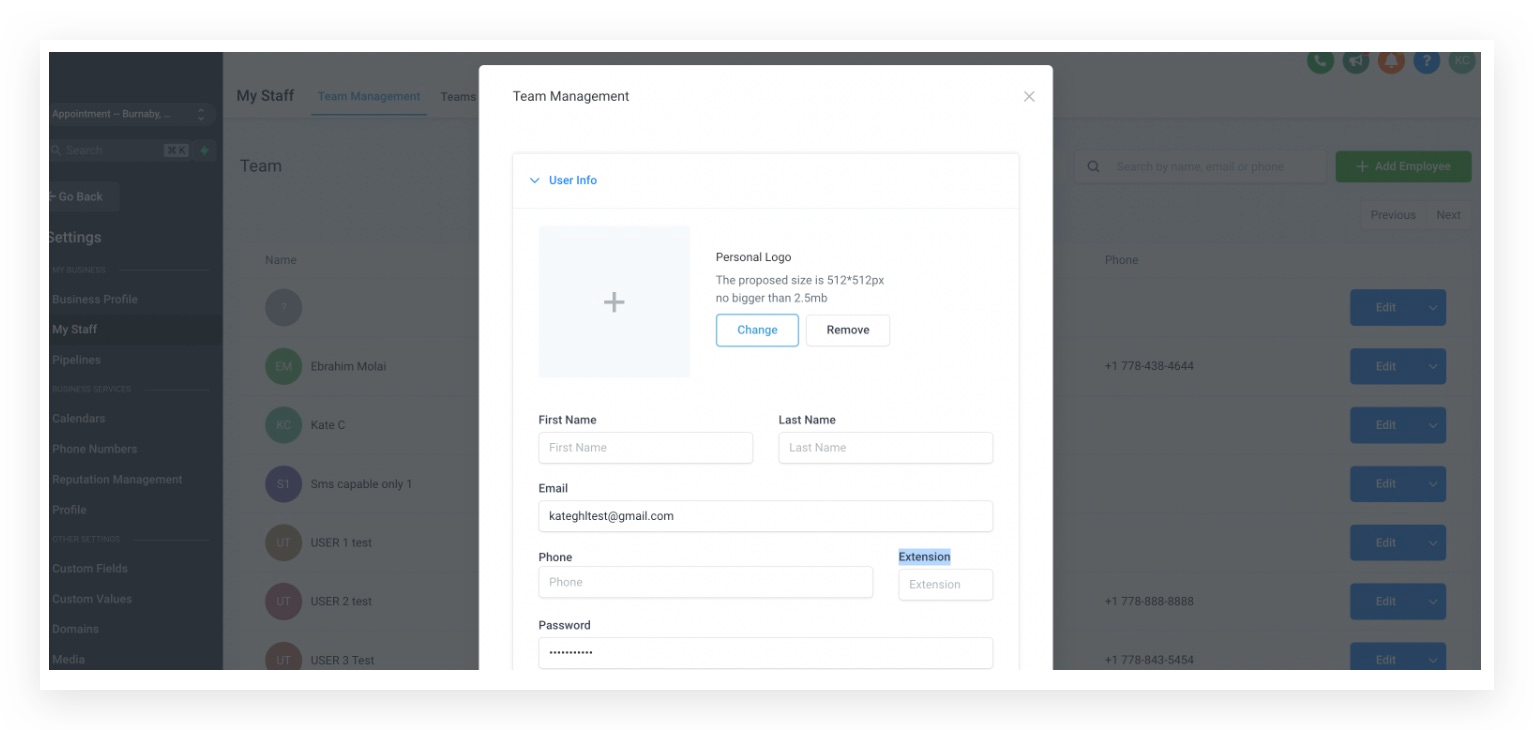Focus the Phone number field

pyautogui.click(x=706, y=582)
